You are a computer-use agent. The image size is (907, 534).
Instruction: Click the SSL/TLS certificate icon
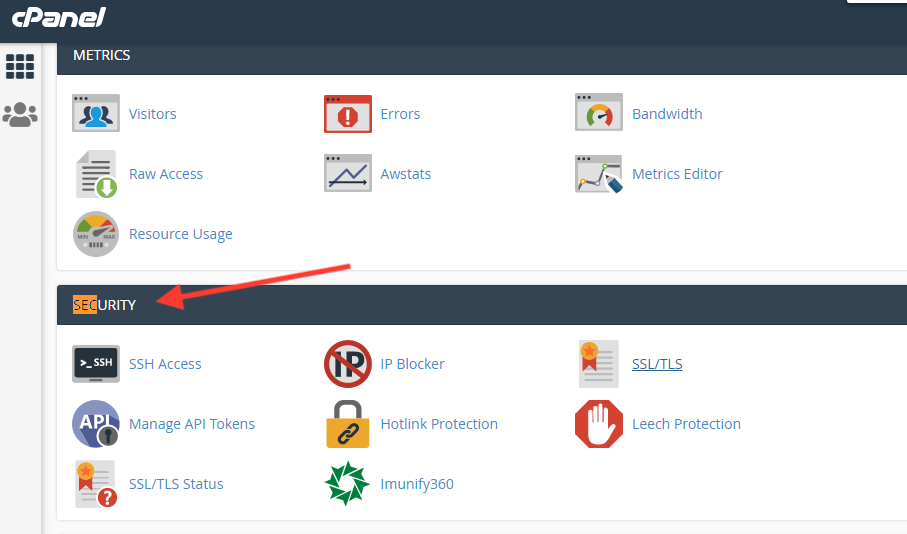[599, 364]
